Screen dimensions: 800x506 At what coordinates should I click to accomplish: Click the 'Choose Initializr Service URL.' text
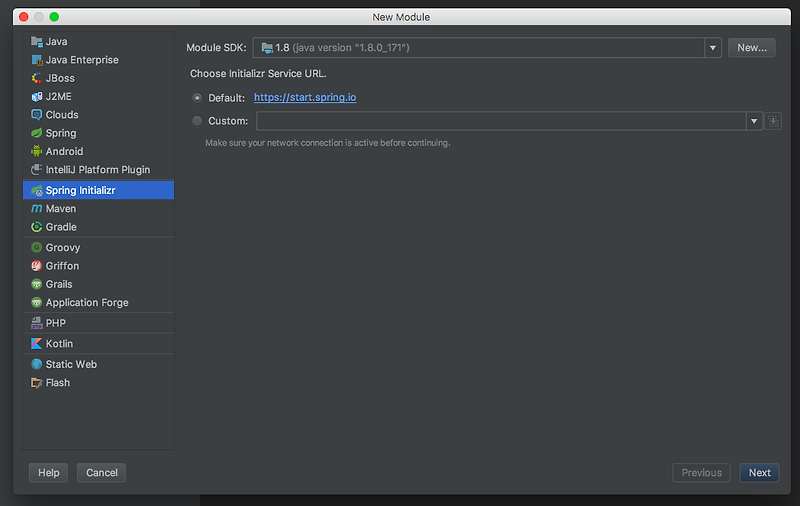(258, 73)
